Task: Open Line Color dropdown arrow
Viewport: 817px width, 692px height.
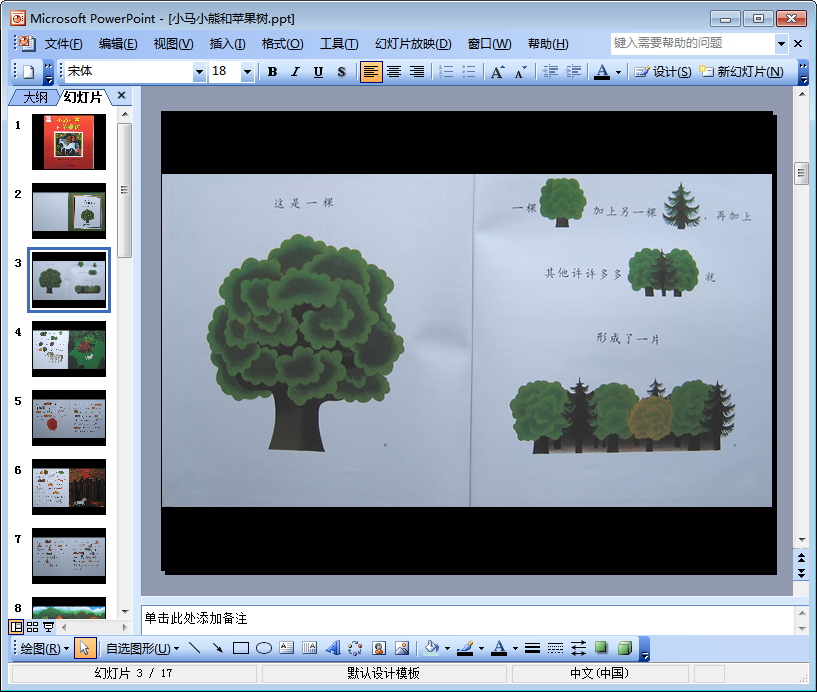Action: pos(481,649)
